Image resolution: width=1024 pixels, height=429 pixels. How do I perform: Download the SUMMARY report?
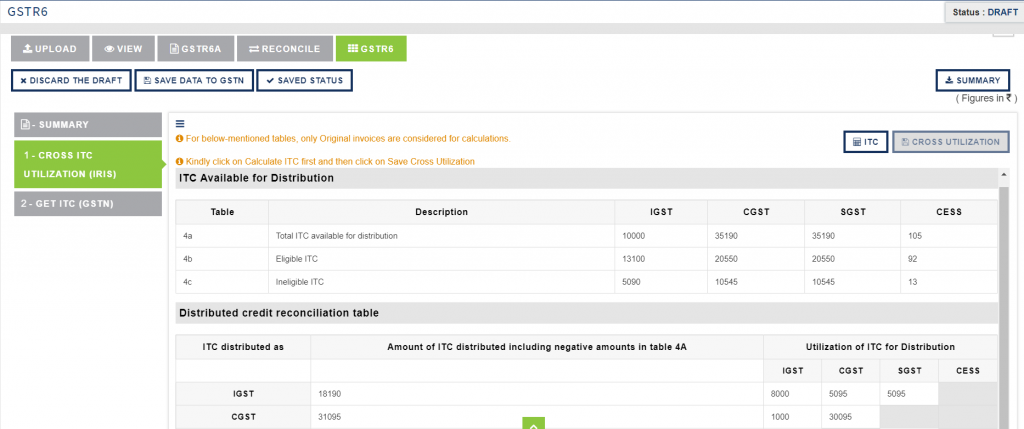[x=972, y=80]
